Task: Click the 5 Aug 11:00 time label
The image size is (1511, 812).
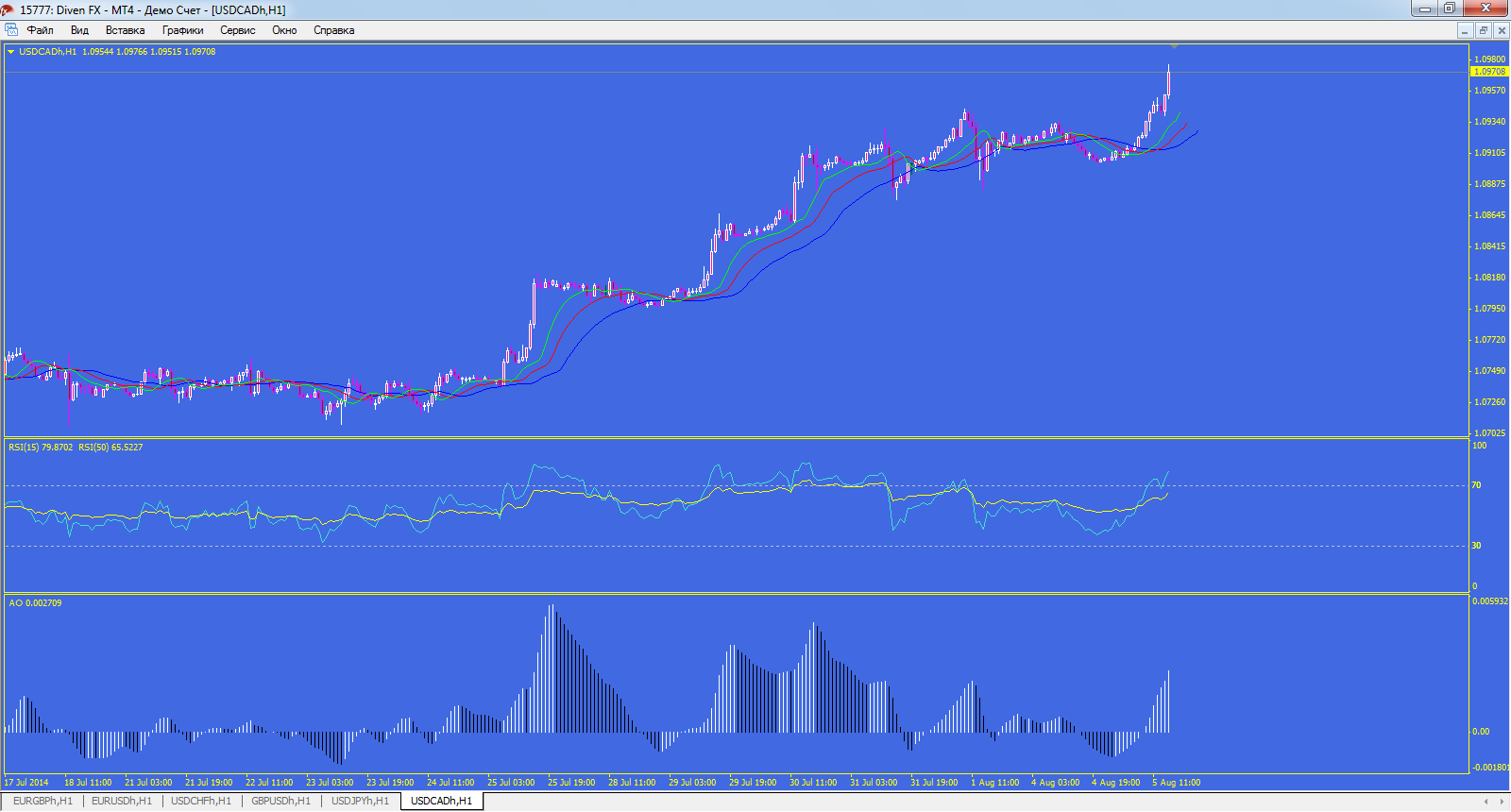Action: tap(1177, 783)
